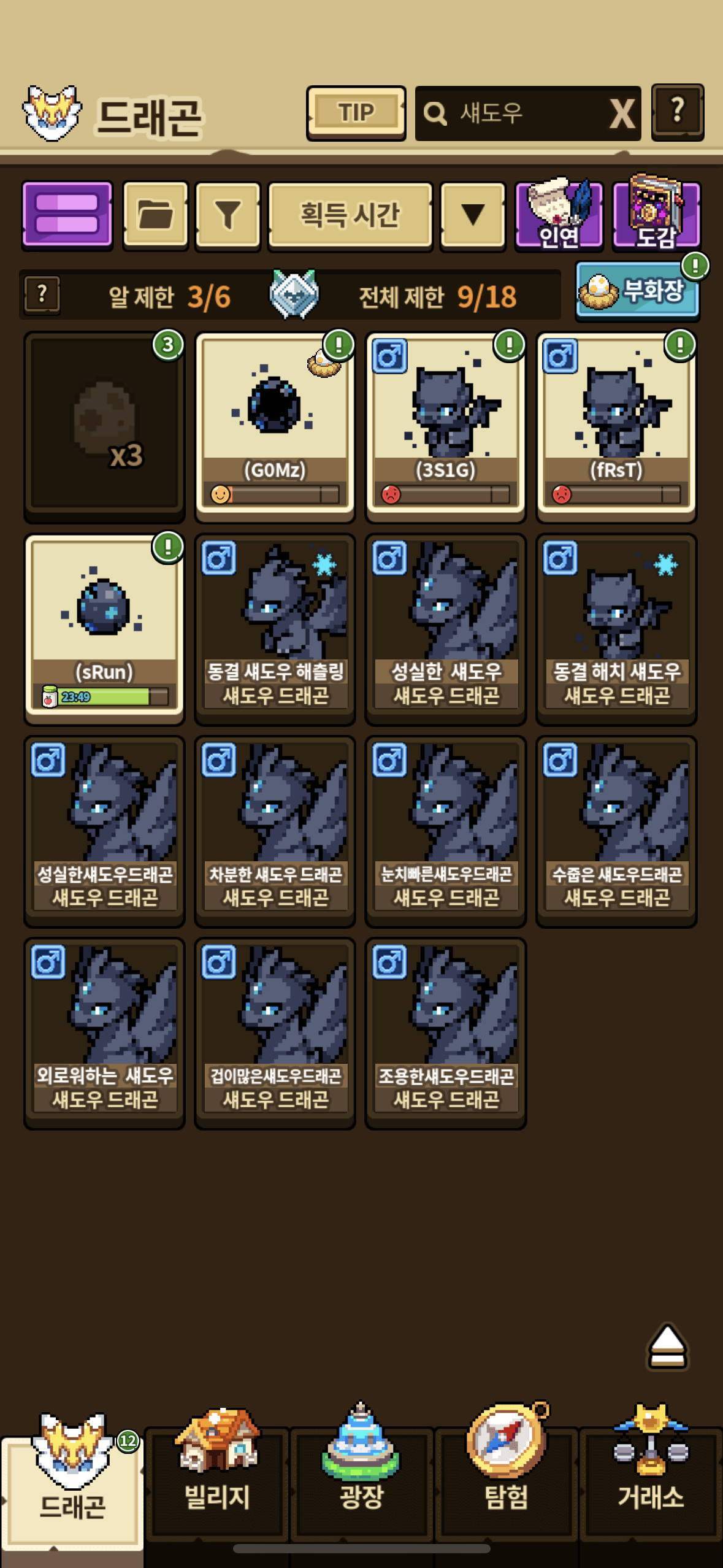Open the 거래소 tab
Viewport: 723px width, 1568px height.
(x=651, y=1485)
